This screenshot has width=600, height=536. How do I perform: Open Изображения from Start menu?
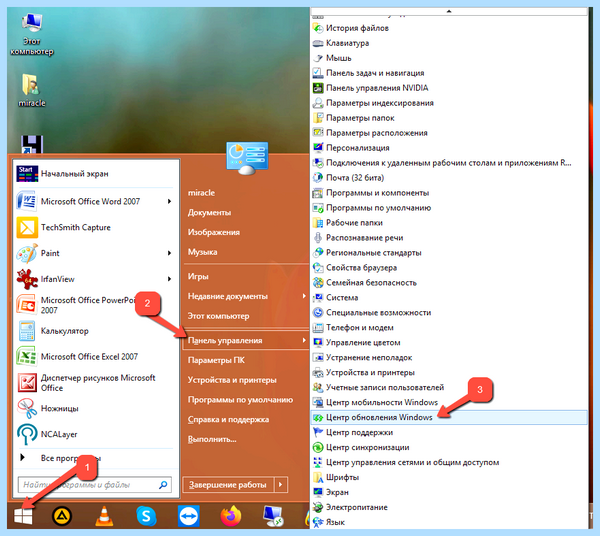[x=214, y=232]
